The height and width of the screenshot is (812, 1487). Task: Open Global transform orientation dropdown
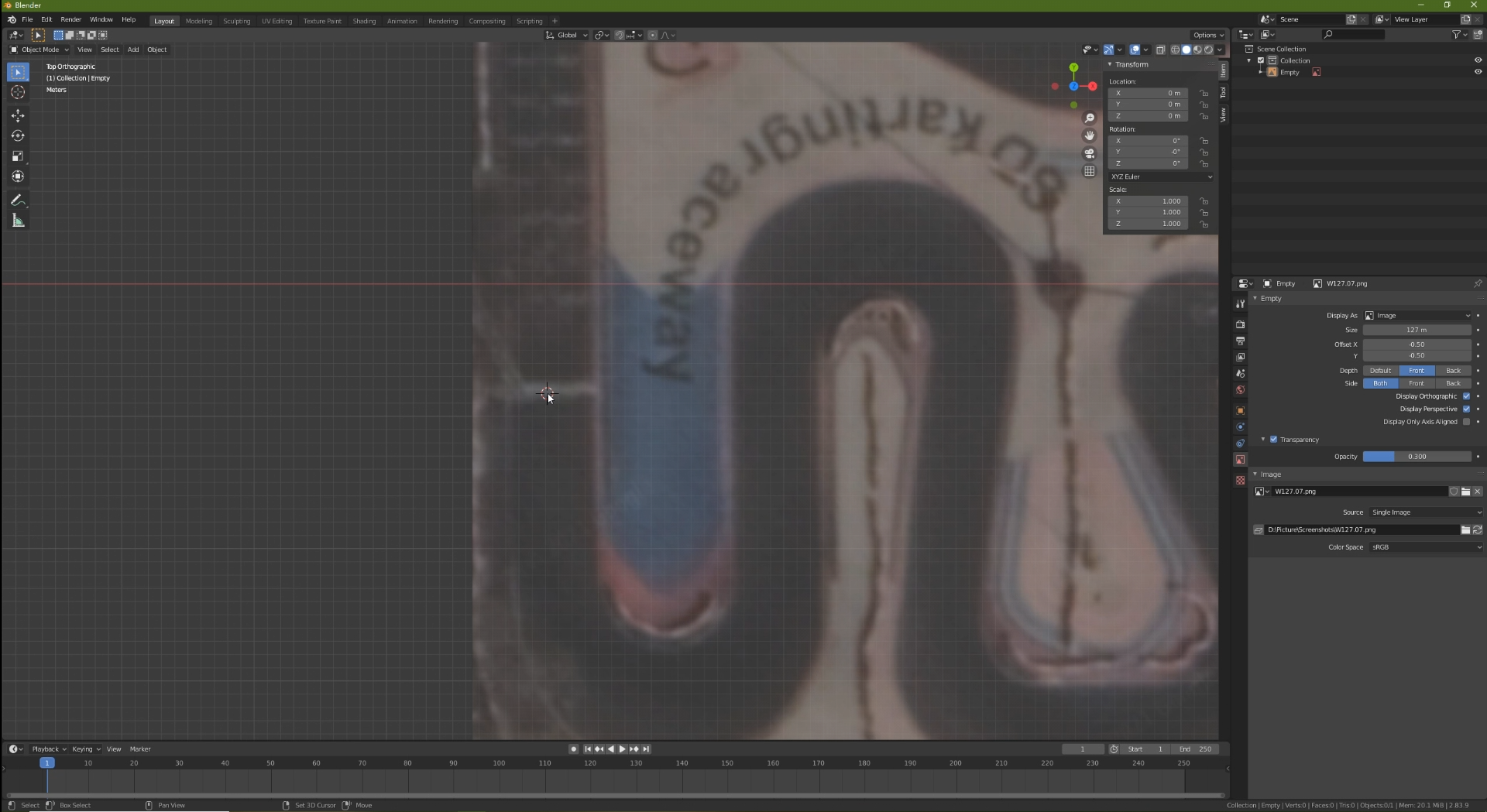(566, 35)
